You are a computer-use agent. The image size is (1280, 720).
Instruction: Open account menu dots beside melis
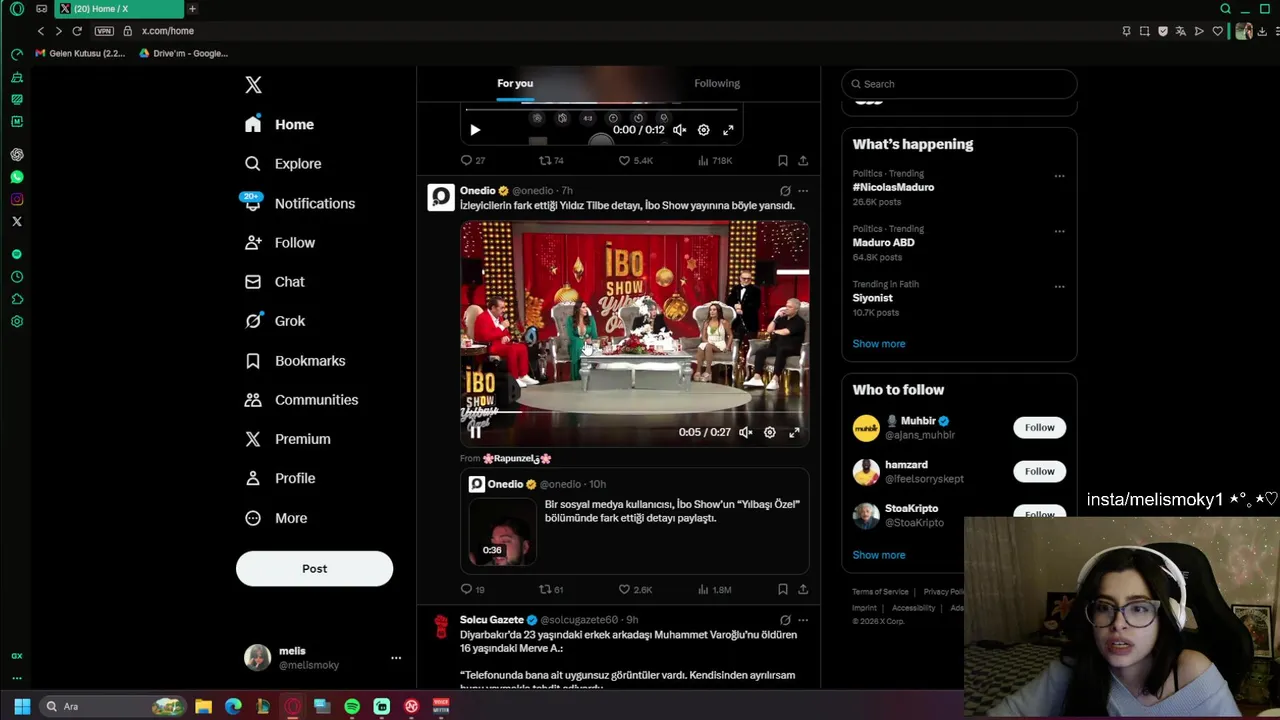tap(396, 658)
